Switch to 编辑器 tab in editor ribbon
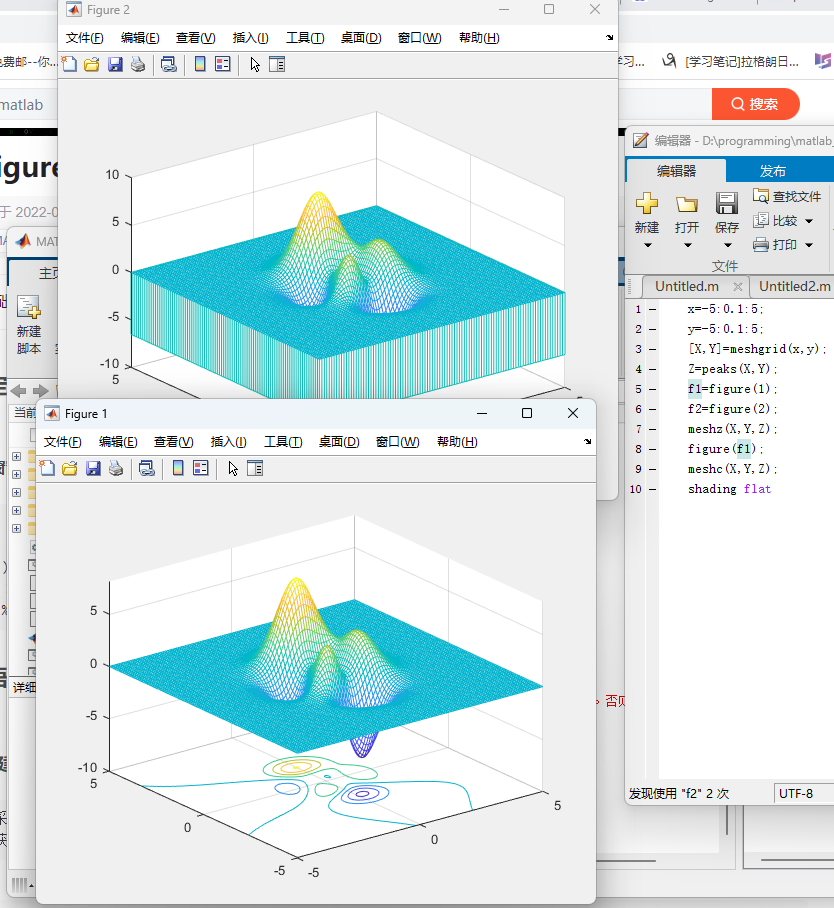 point(676,171)
